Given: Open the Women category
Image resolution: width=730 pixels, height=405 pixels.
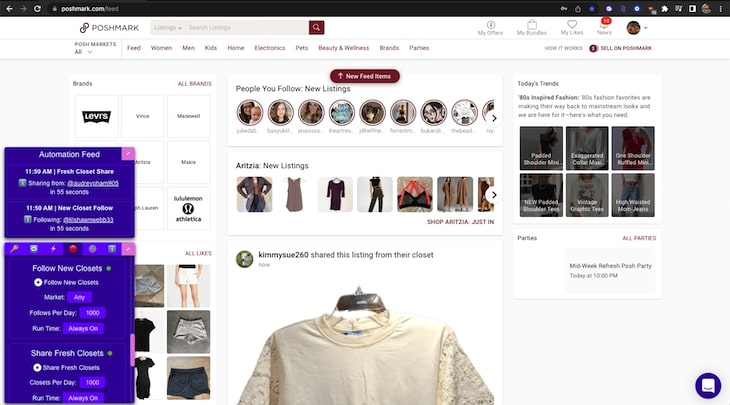Looking at the screenshot, I should tap(161, 48).
